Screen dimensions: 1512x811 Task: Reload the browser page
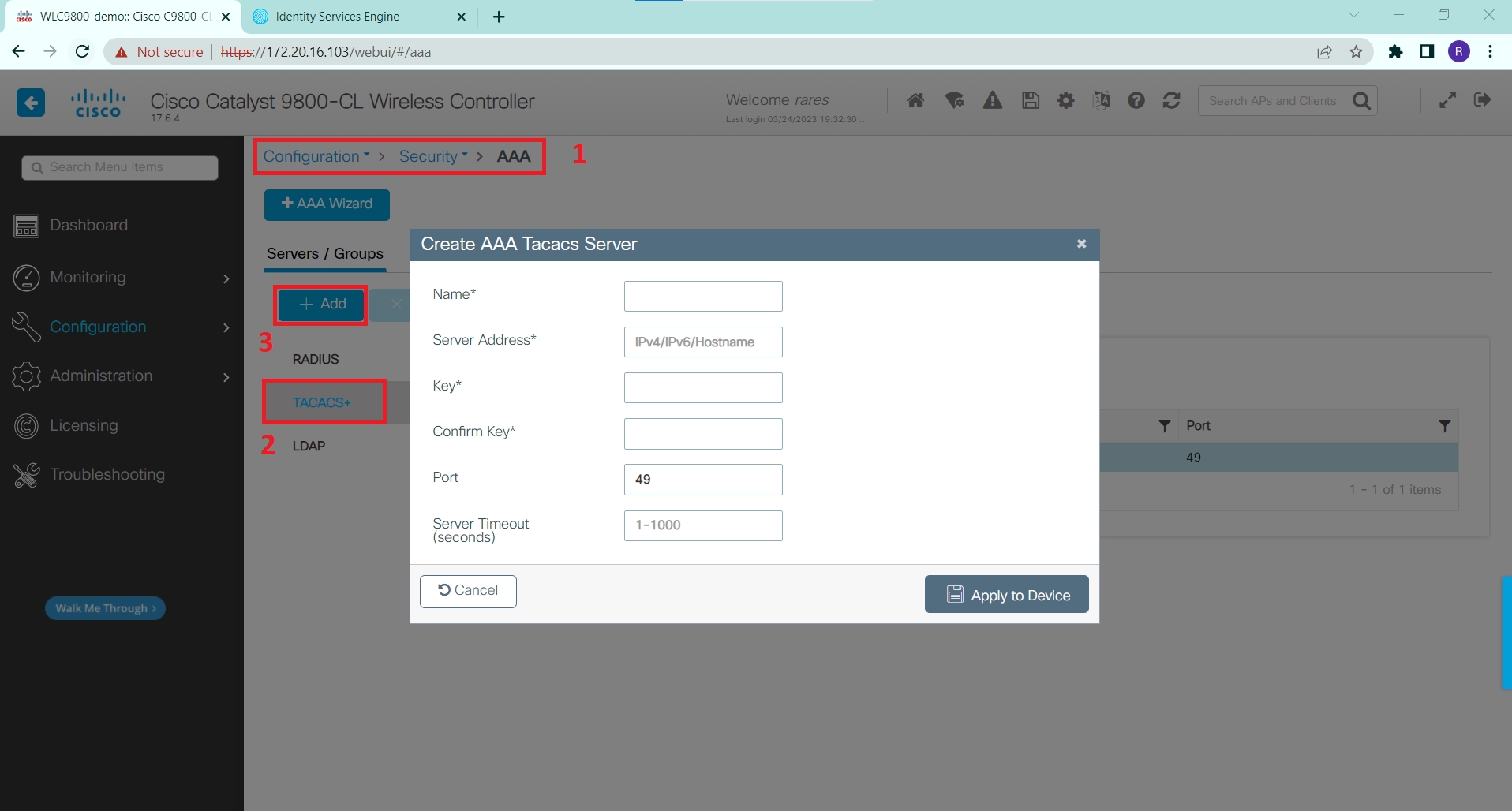point(82,51)
